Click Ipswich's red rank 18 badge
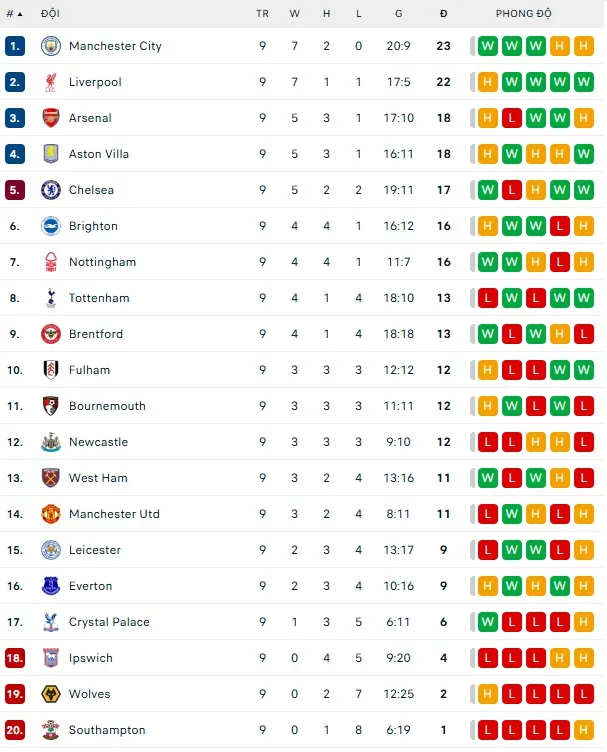 [15, 658]
